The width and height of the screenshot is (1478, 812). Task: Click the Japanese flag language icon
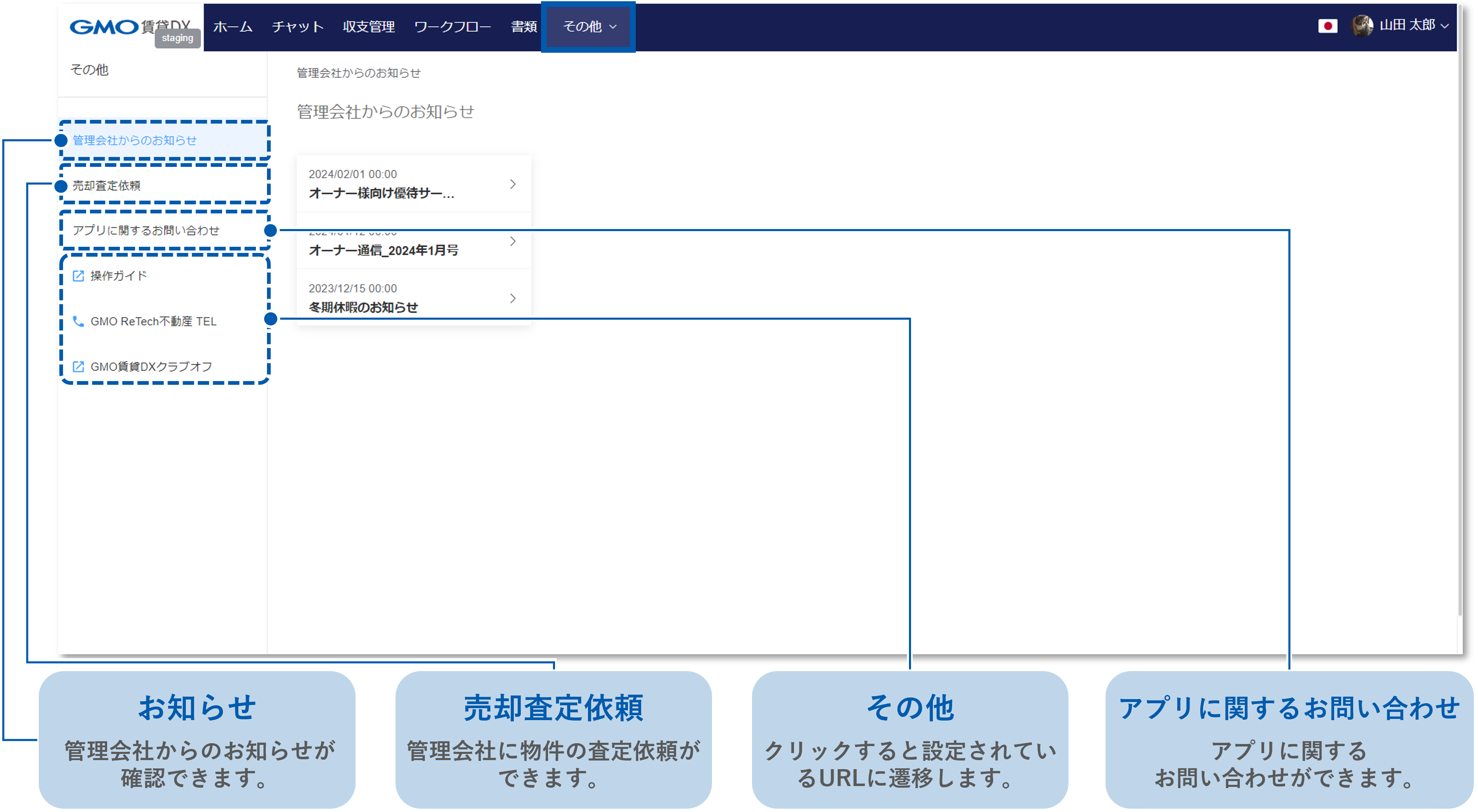1328,26
